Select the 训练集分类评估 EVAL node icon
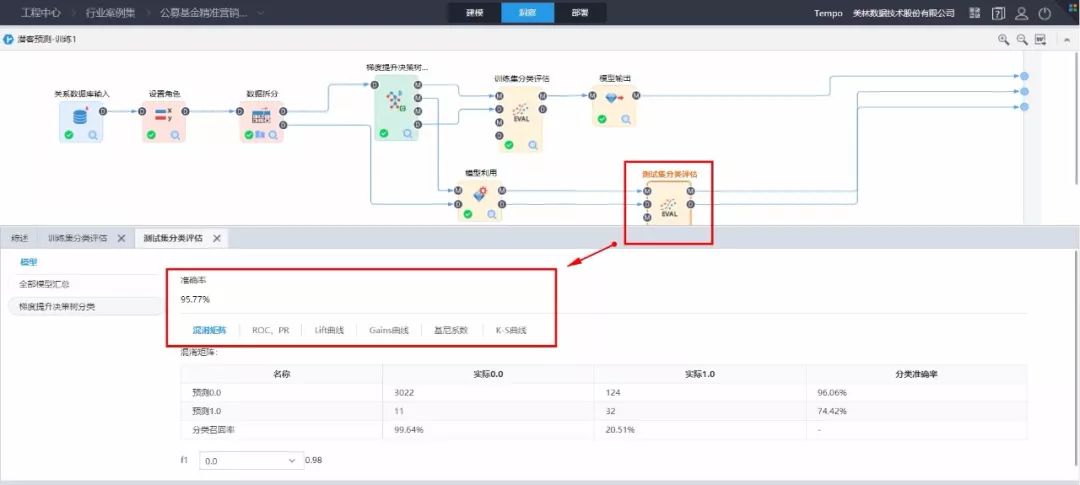The image size is (1080, 485). pyautogui.click(x=521, y=113)
